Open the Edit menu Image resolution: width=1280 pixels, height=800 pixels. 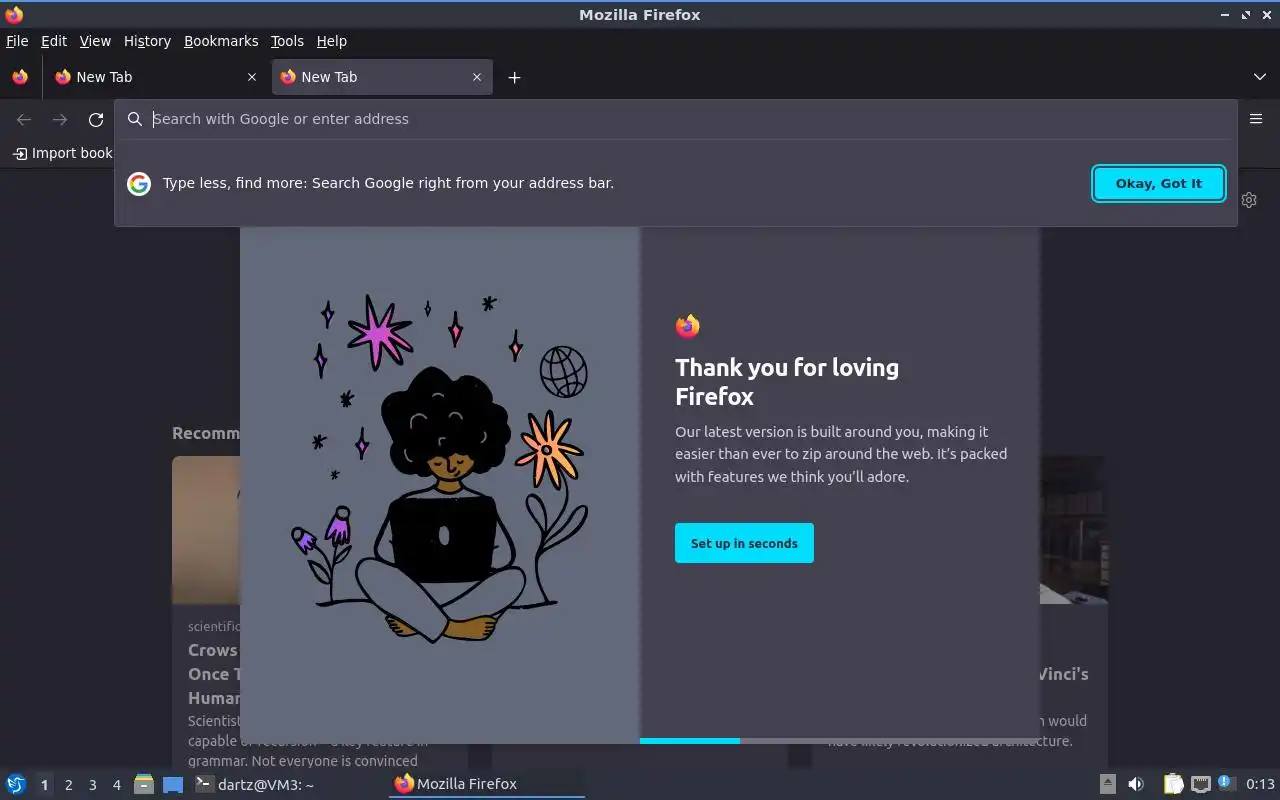[54, 41]
